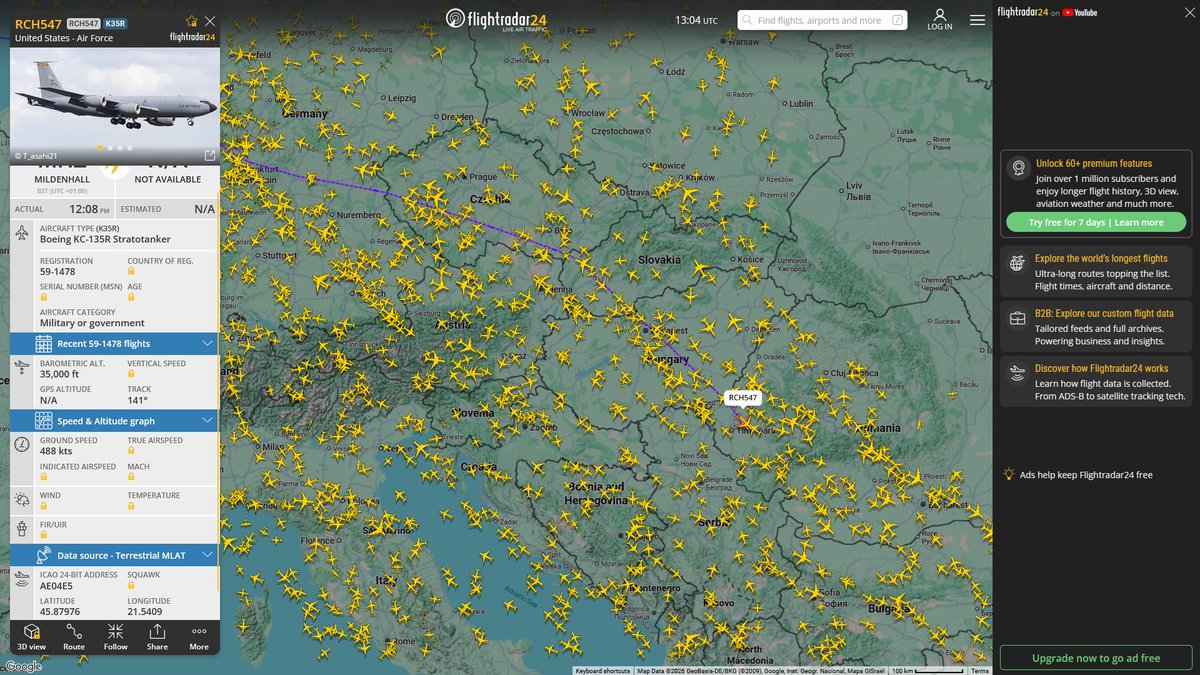
Task: Click the satellite dish data source icon
Action: pos(44,555)
